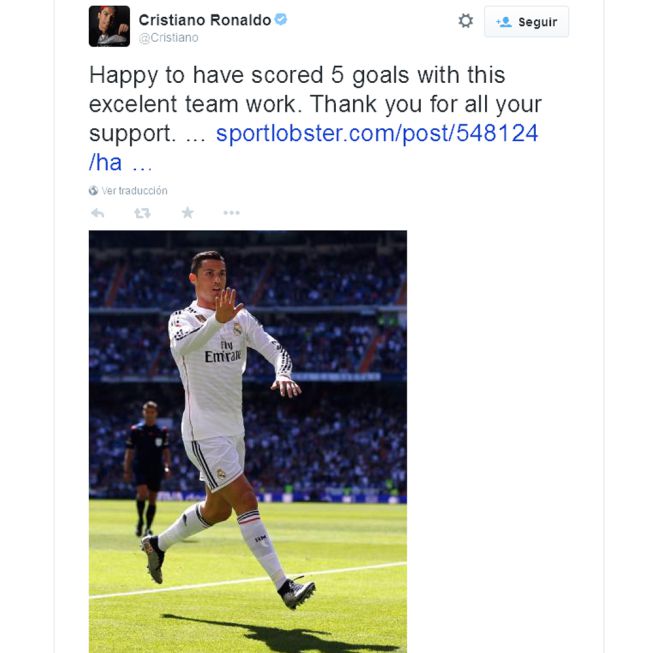Click the "/ha …" link continuation
Screen dimensions: 653x653
pyautogui.click(x=120, y=162)
